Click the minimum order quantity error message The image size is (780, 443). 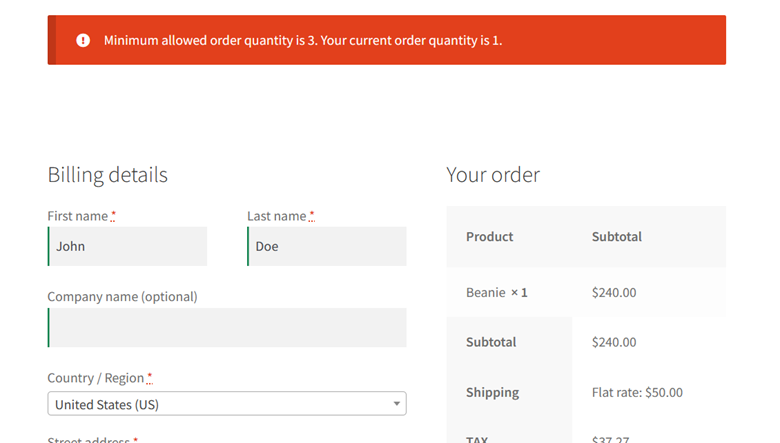[x=303, y=40]
